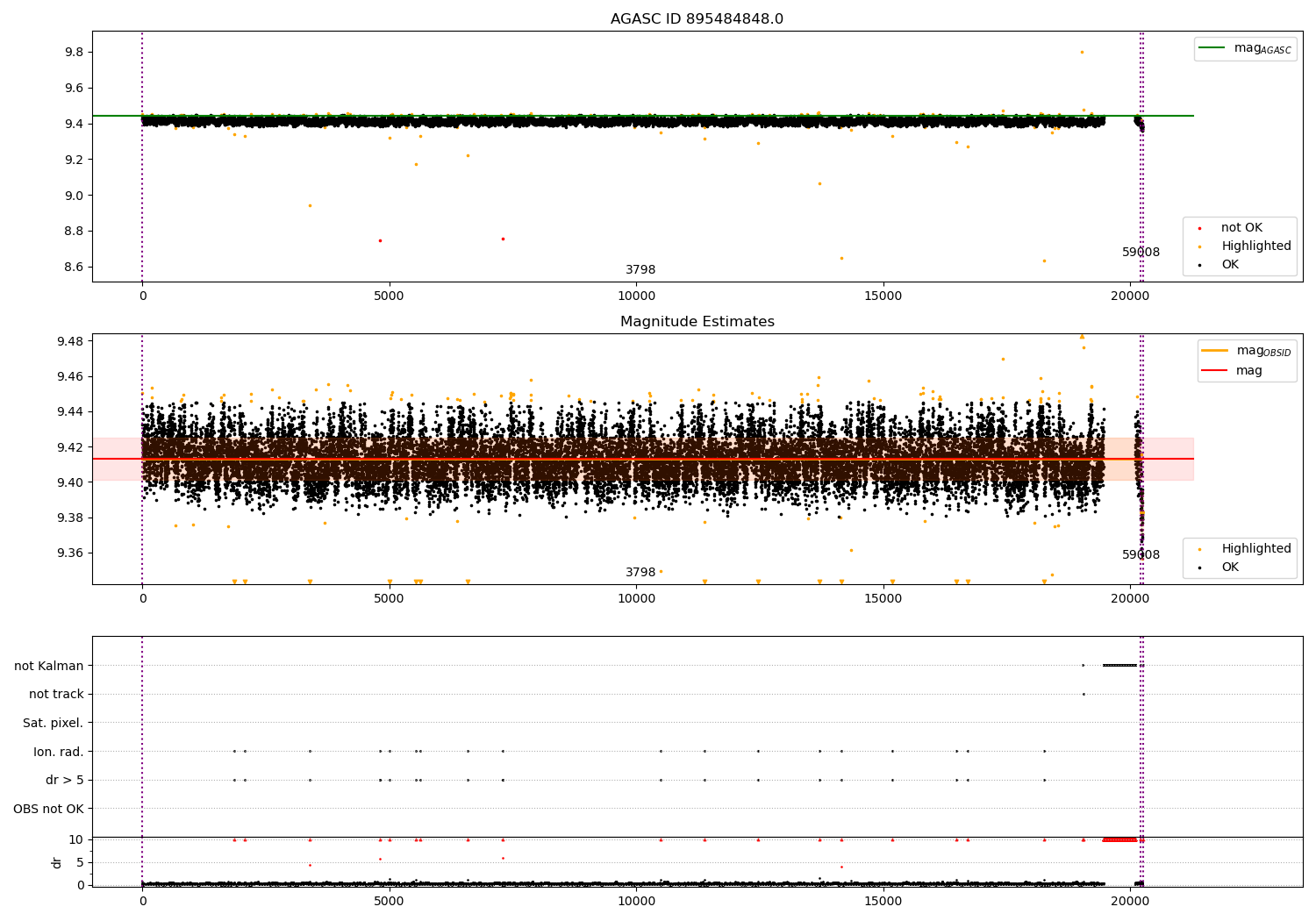Viewport: 1316px width, 921px height.
Task: Select 'OK' legend entry in top plot
Action: coord(1230,265)
